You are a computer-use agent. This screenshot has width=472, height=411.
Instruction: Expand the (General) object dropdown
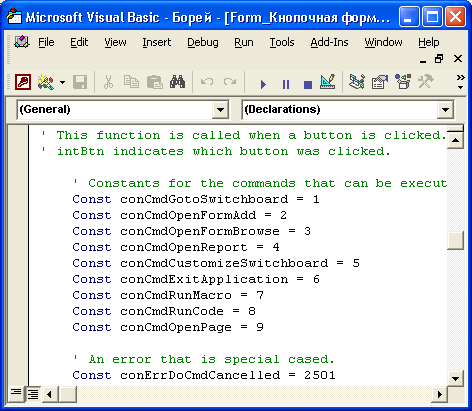coord(220,110)
